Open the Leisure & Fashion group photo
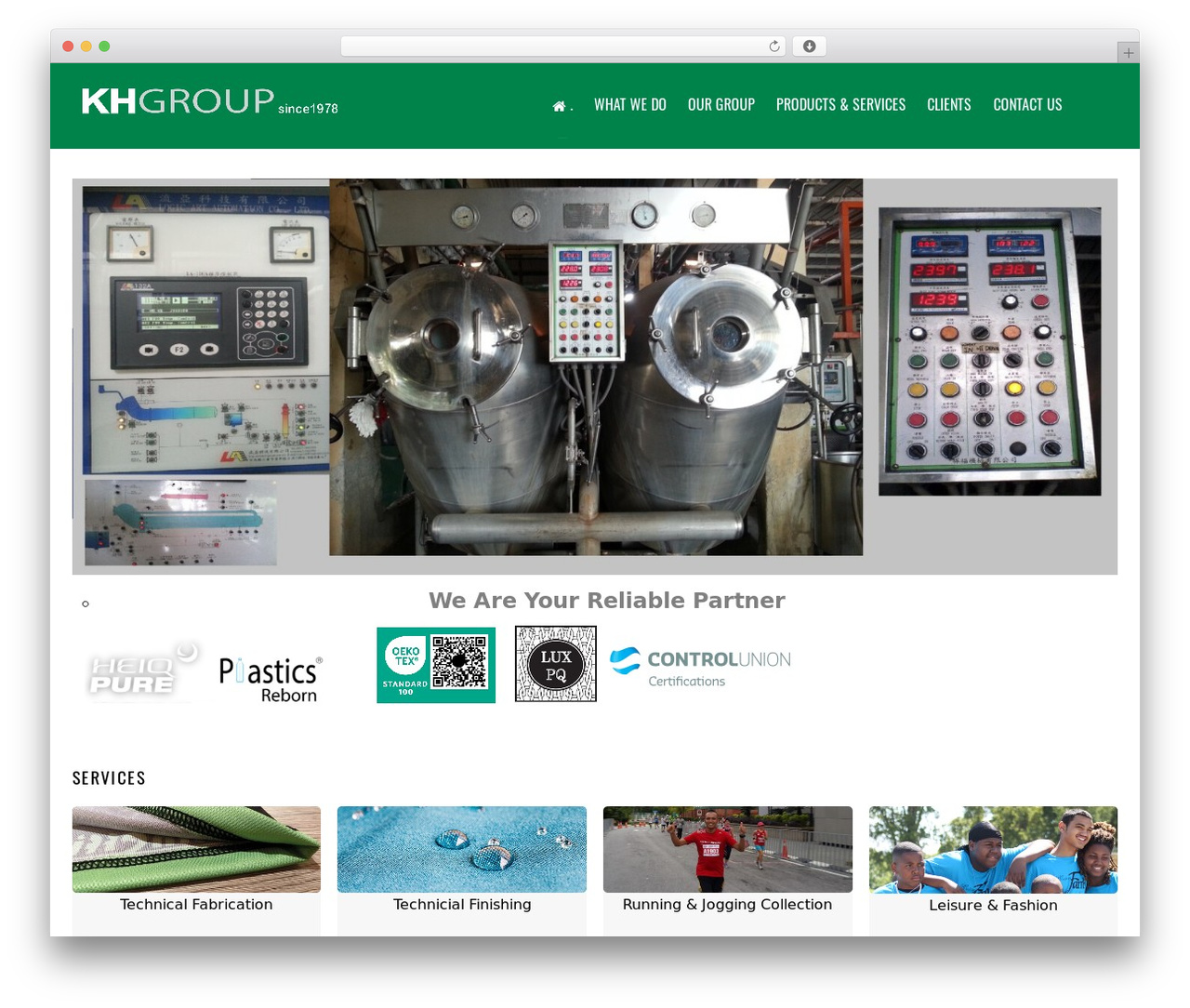Viewport: 1190px width, 1008px height. 993,850
